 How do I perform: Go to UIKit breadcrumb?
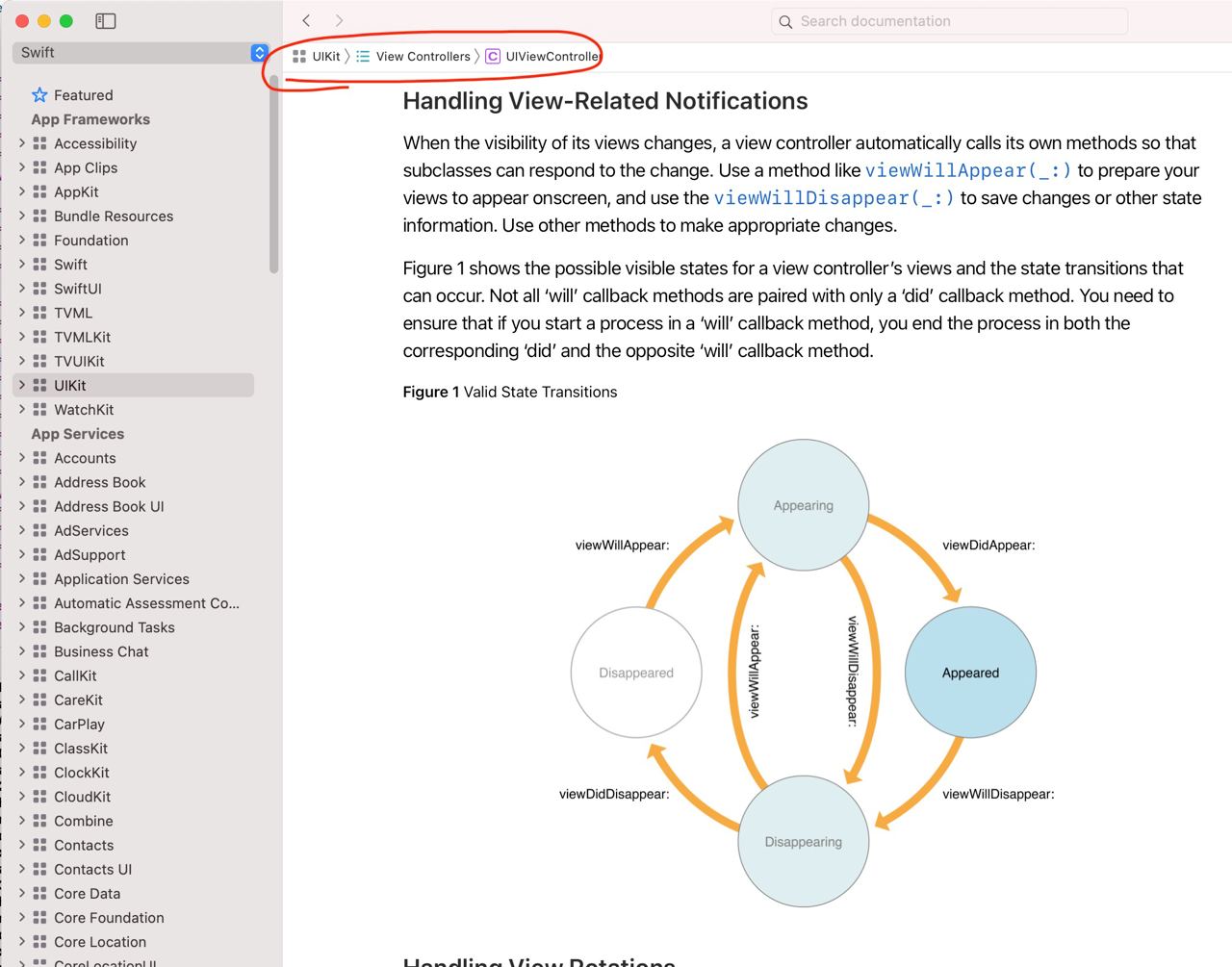(326, 57)
